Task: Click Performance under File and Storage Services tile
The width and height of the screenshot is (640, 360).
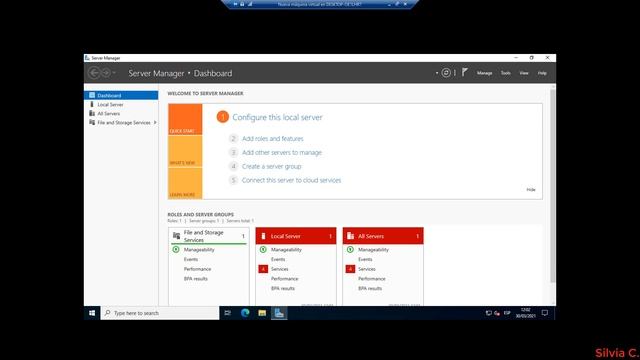Action: point(197,269)
